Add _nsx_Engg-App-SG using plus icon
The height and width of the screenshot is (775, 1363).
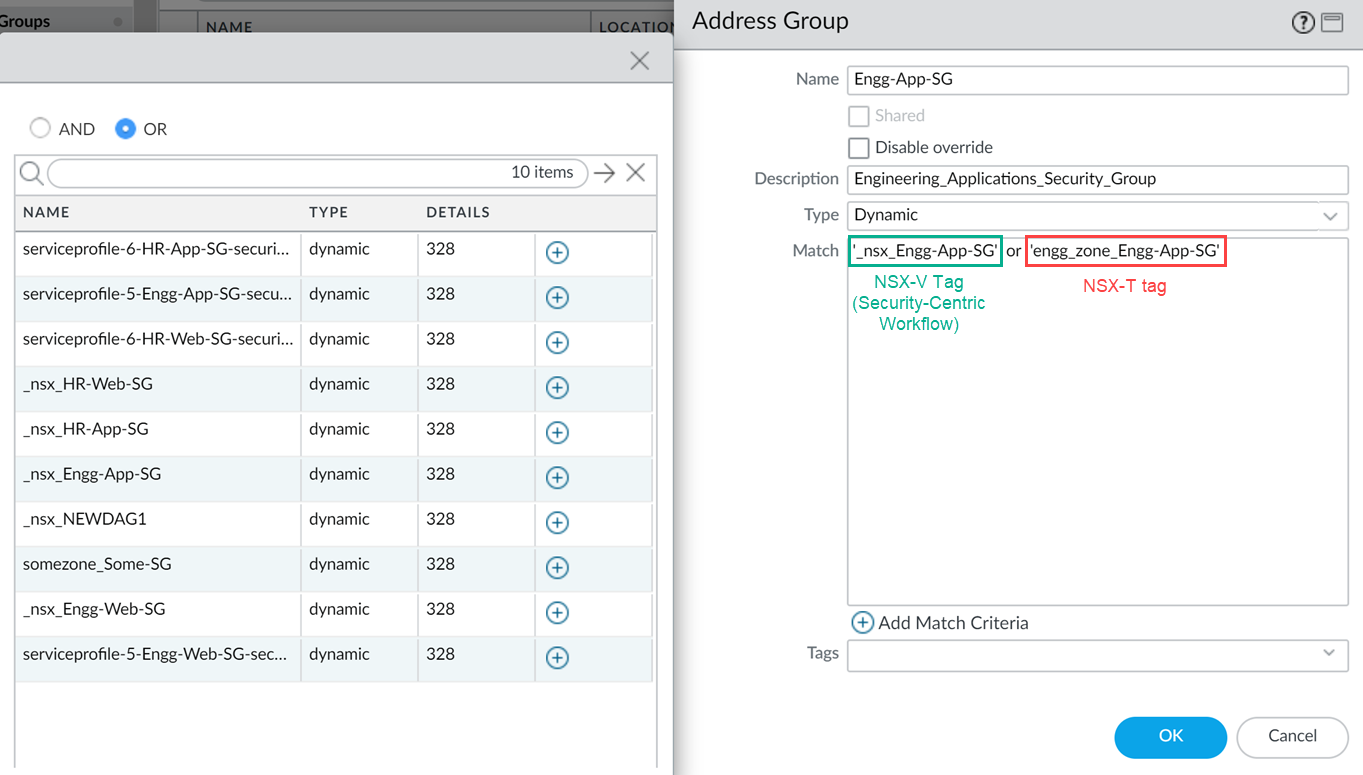557,478
